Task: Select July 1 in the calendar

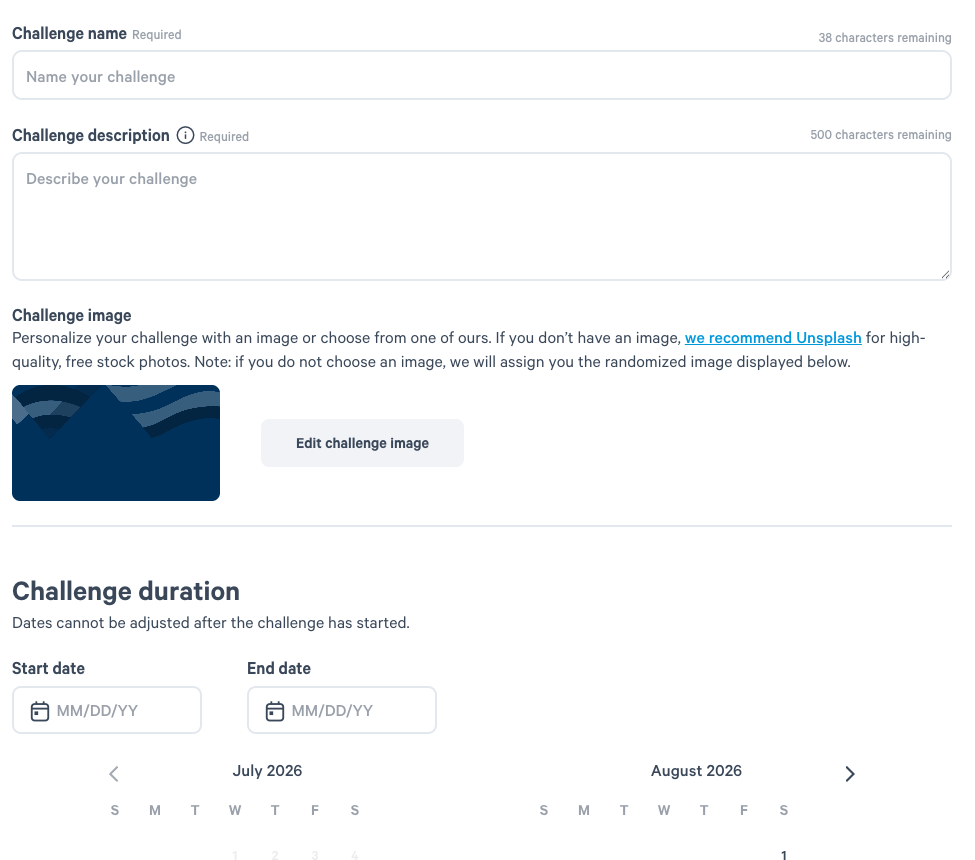Action: [235, 855]
